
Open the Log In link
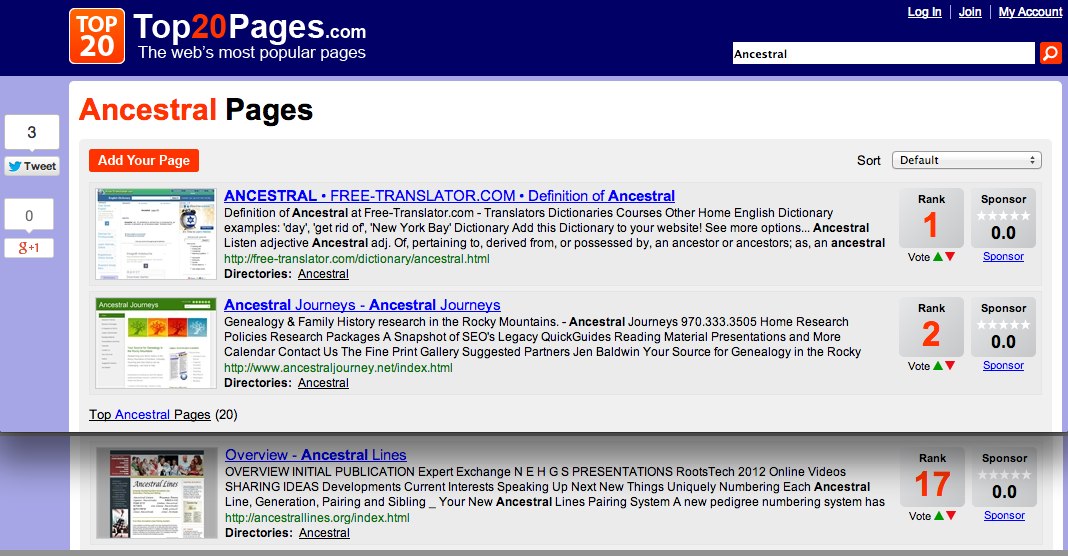(924, 12)
